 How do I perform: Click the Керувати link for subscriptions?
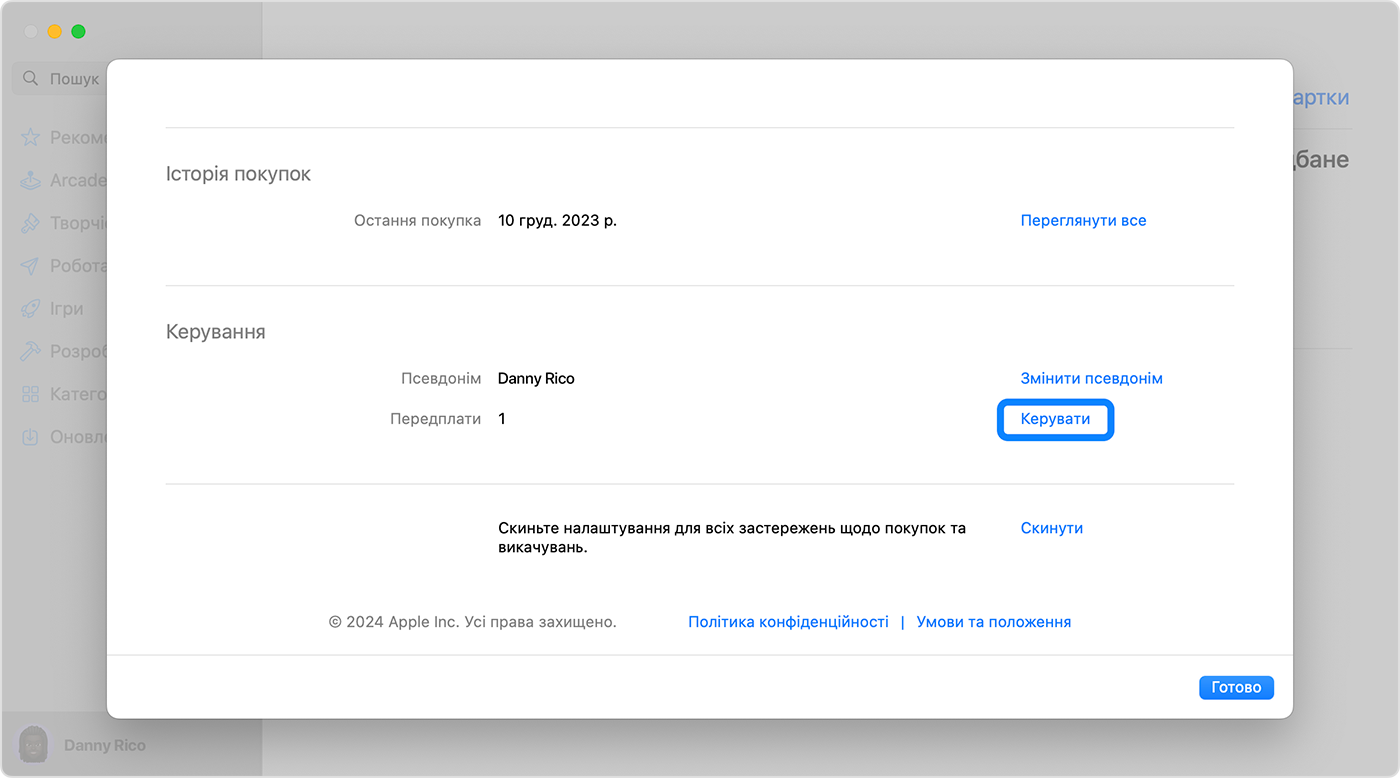(x=1055, y=420)
